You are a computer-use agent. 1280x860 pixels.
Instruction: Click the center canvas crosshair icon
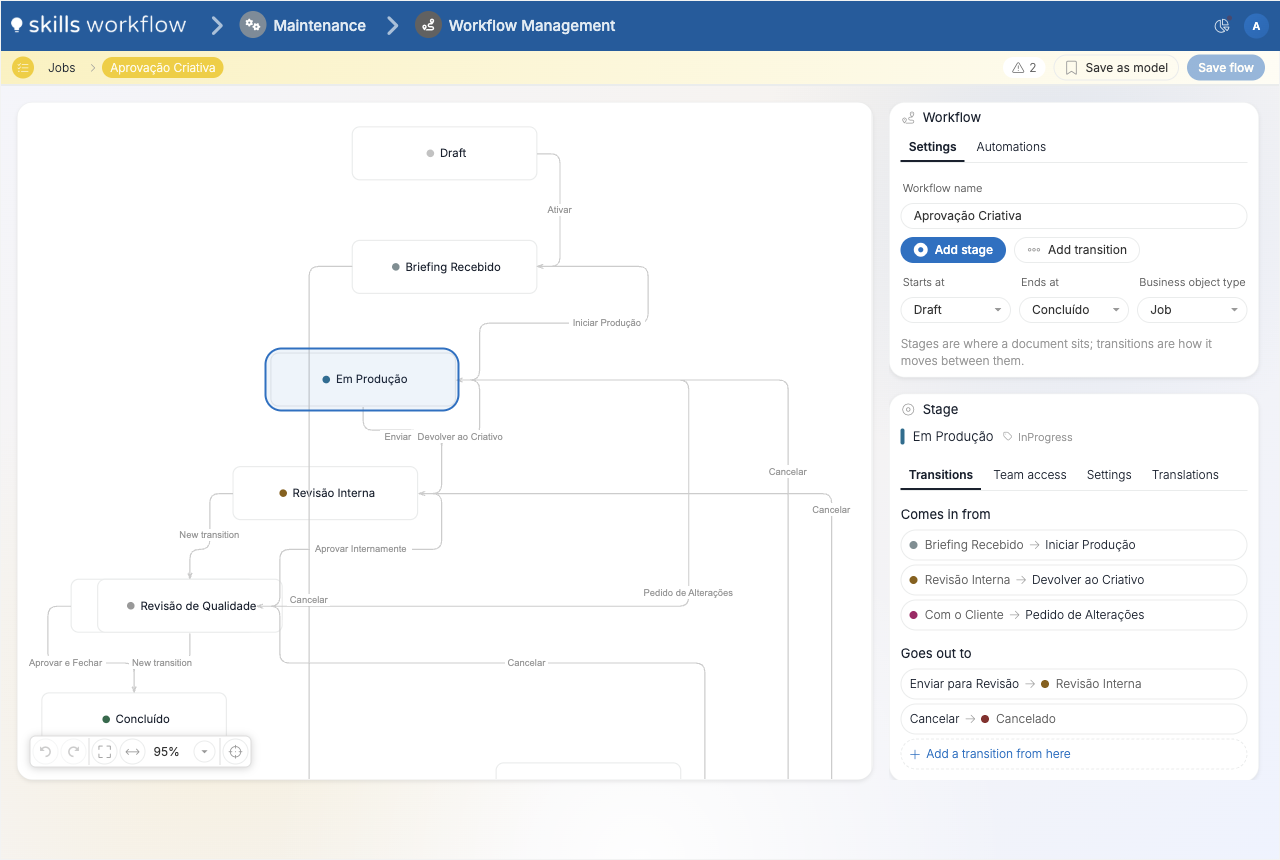point(236,752)
